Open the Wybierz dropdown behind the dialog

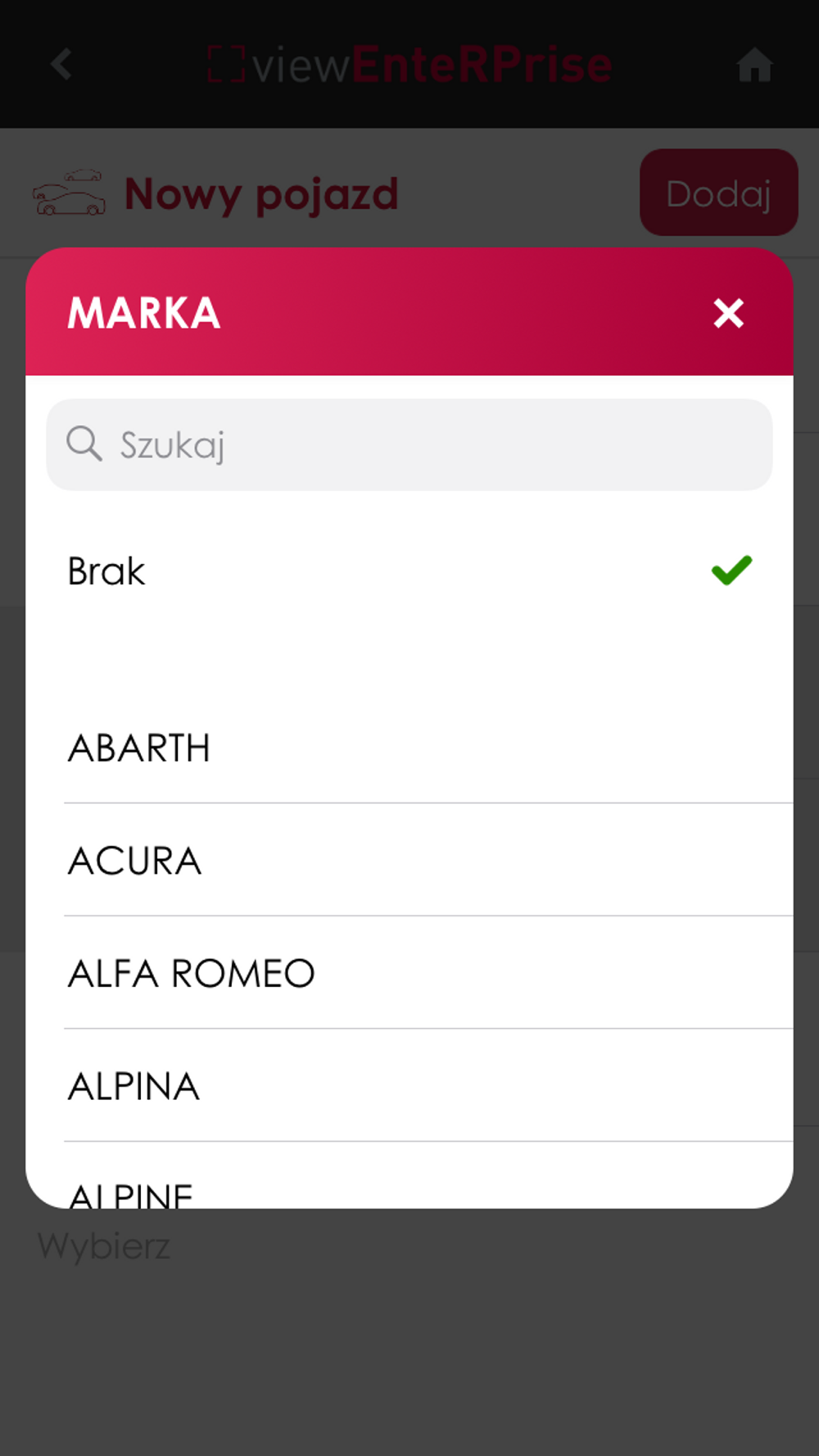(x=104, y=1246)
